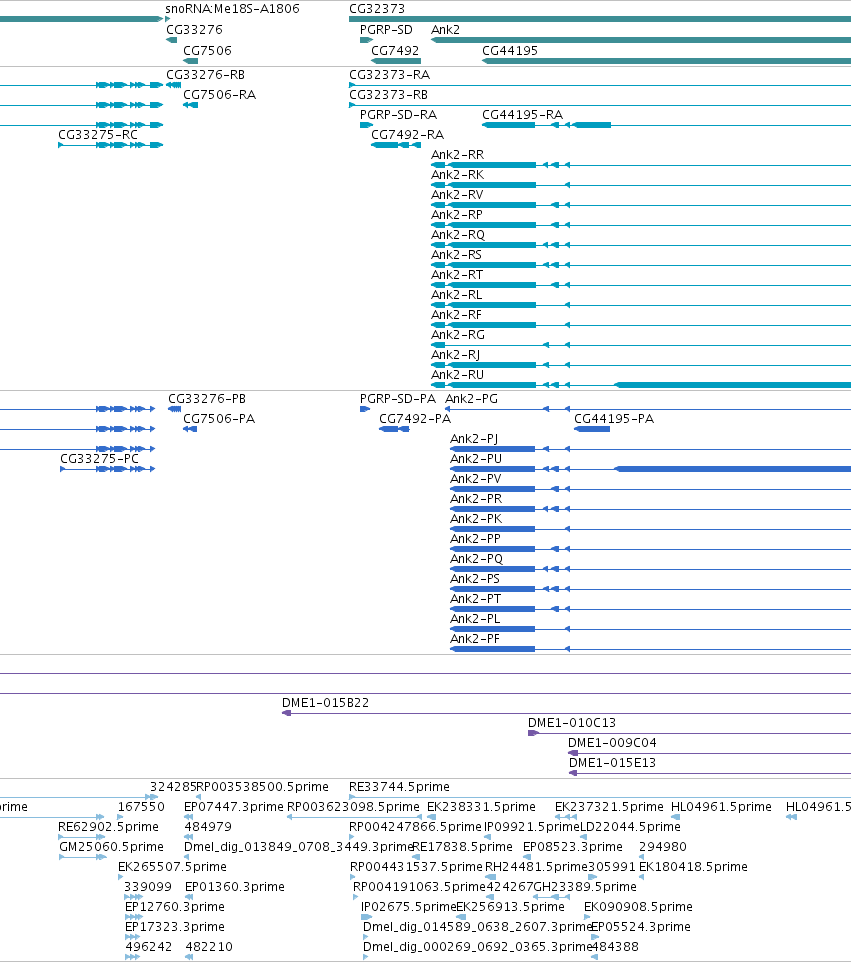This screenshot has width=851, height=962.
Task: Select the Ank2-RJ transcript
Action: 641,365
